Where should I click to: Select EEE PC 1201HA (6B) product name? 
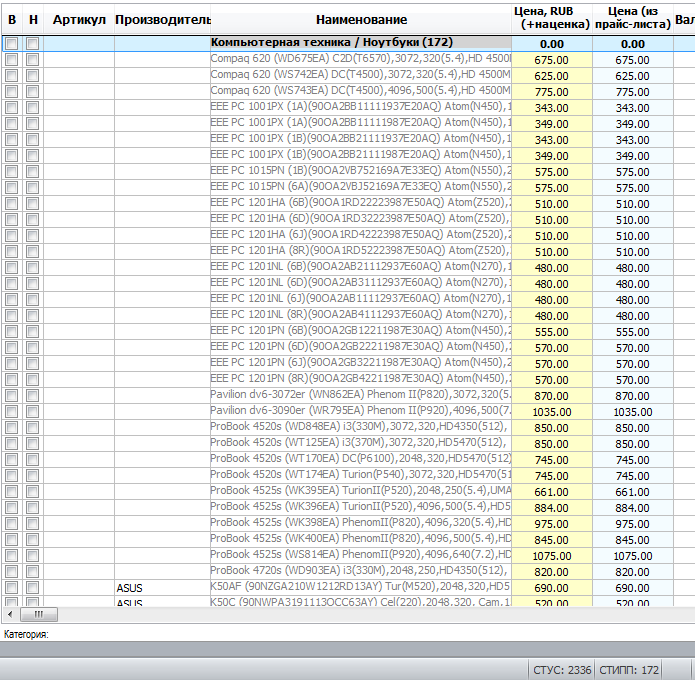[x=360, y=203]
